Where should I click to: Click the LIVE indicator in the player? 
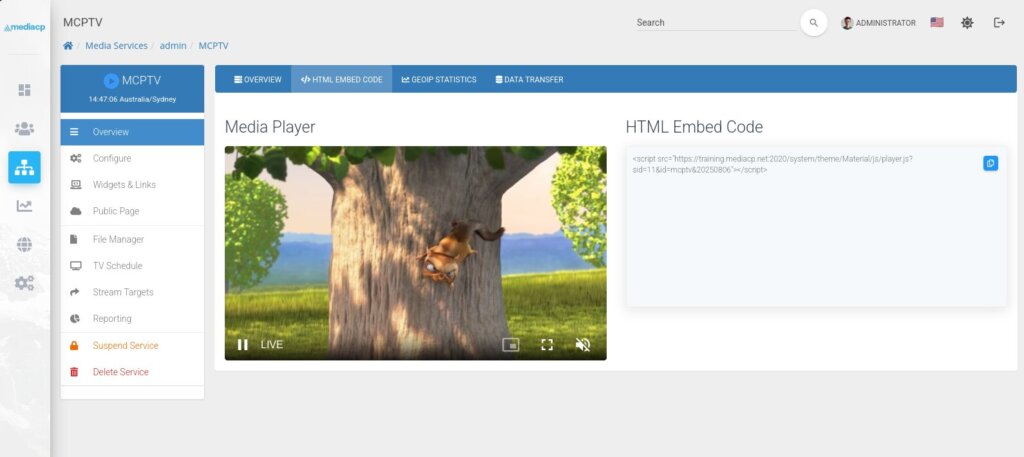[x=272, y=345]
